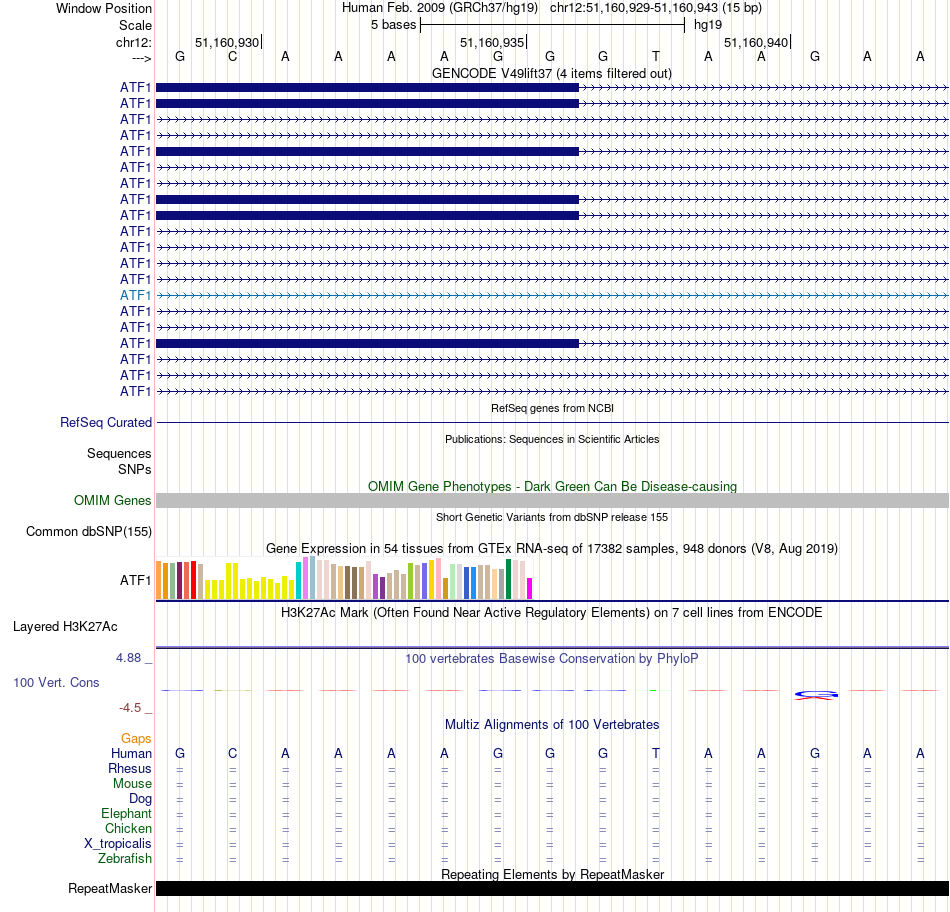This screenshot has height=912, width=950.
Task: Click ATF1 label next to GTEx bar chart
Action: (135, 580)
